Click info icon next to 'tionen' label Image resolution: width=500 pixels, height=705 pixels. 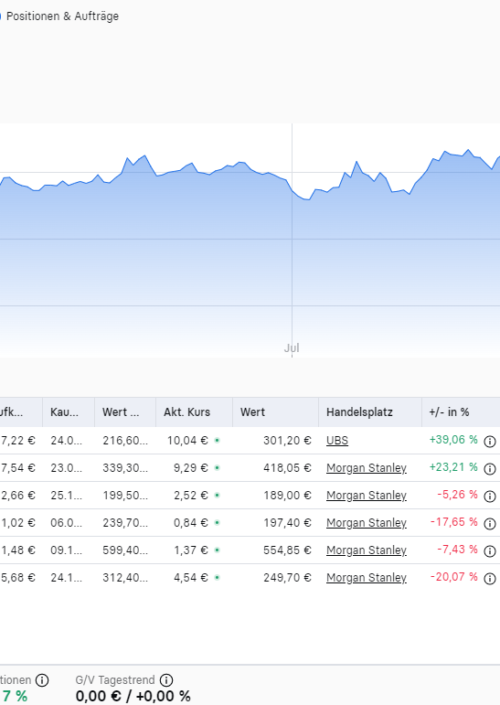(42, 680)
